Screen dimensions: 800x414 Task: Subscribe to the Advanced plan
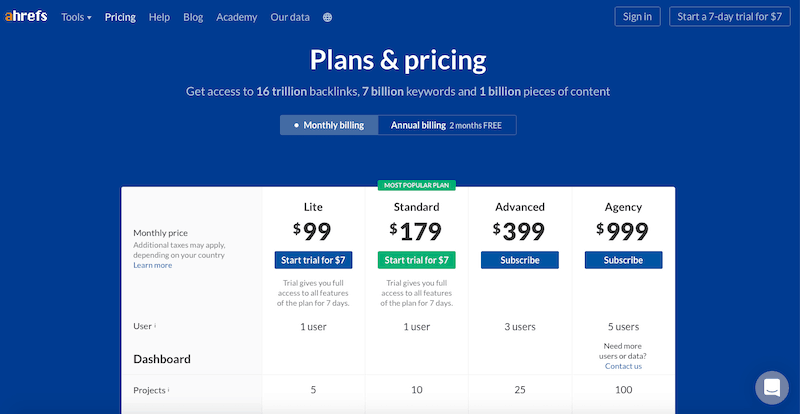(519, 260)
